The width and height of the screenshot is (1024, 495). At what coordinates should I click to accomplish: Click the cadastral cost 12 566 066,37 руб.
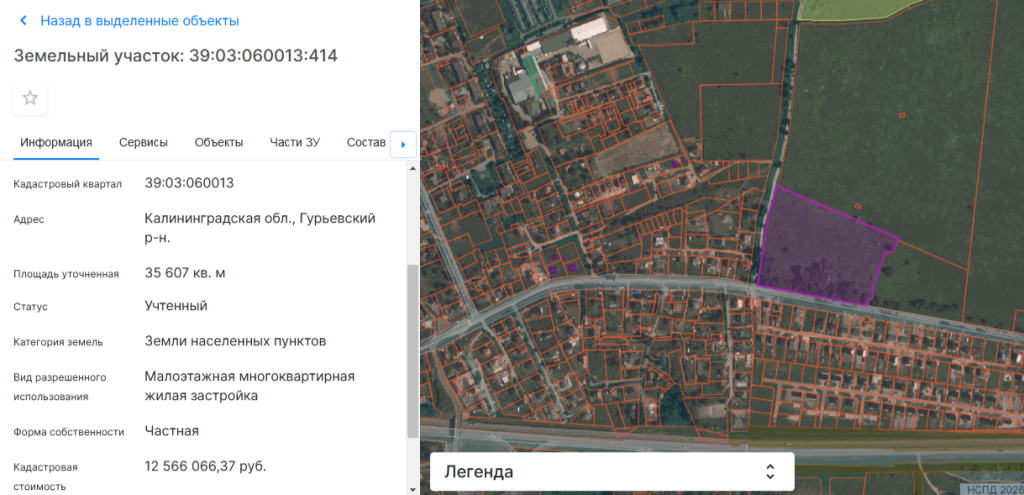point(205,466)
